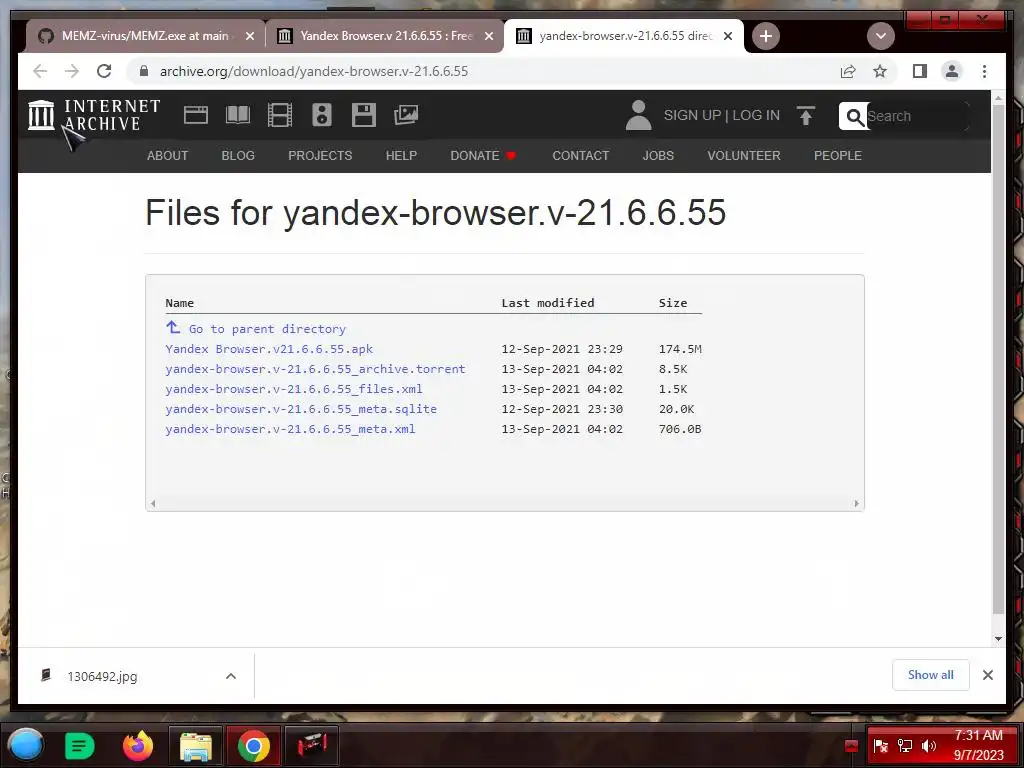Click the browser Forward arrow
1024x768 pixels.
tap(72, 71)
